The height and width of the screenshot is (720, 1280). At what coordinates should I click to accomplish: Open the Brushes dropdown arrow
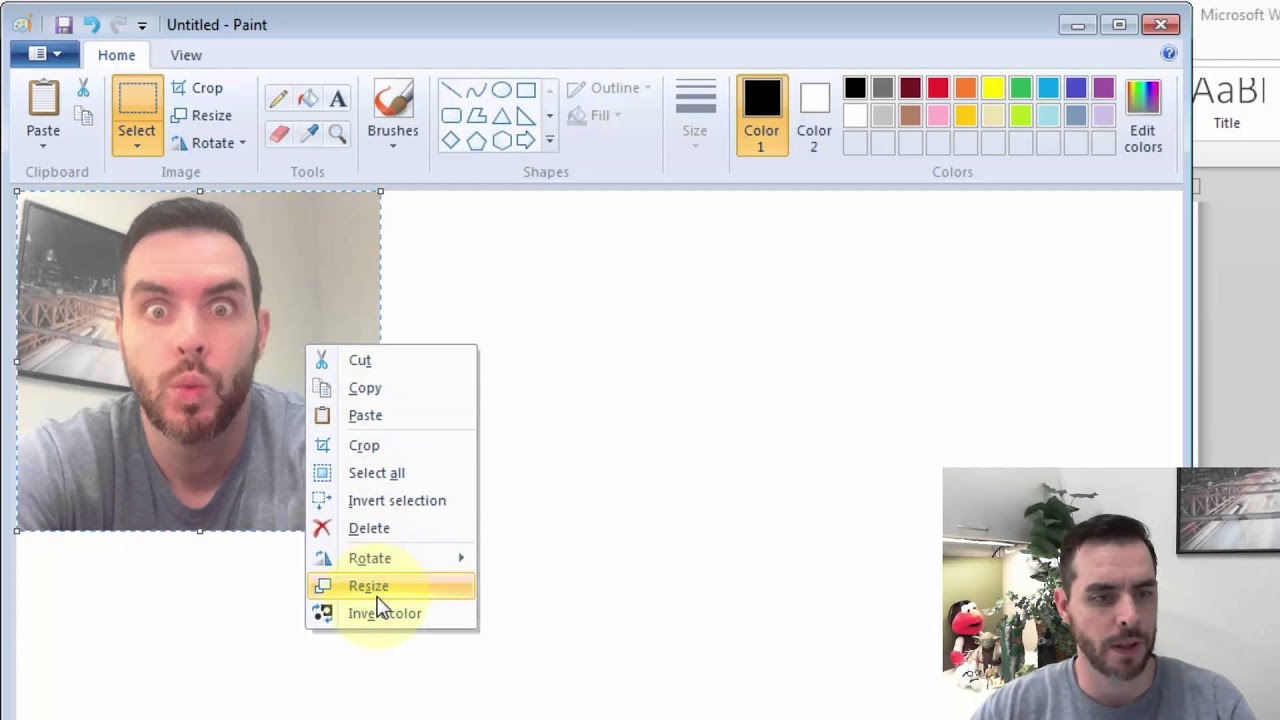[x=393, y=146]
